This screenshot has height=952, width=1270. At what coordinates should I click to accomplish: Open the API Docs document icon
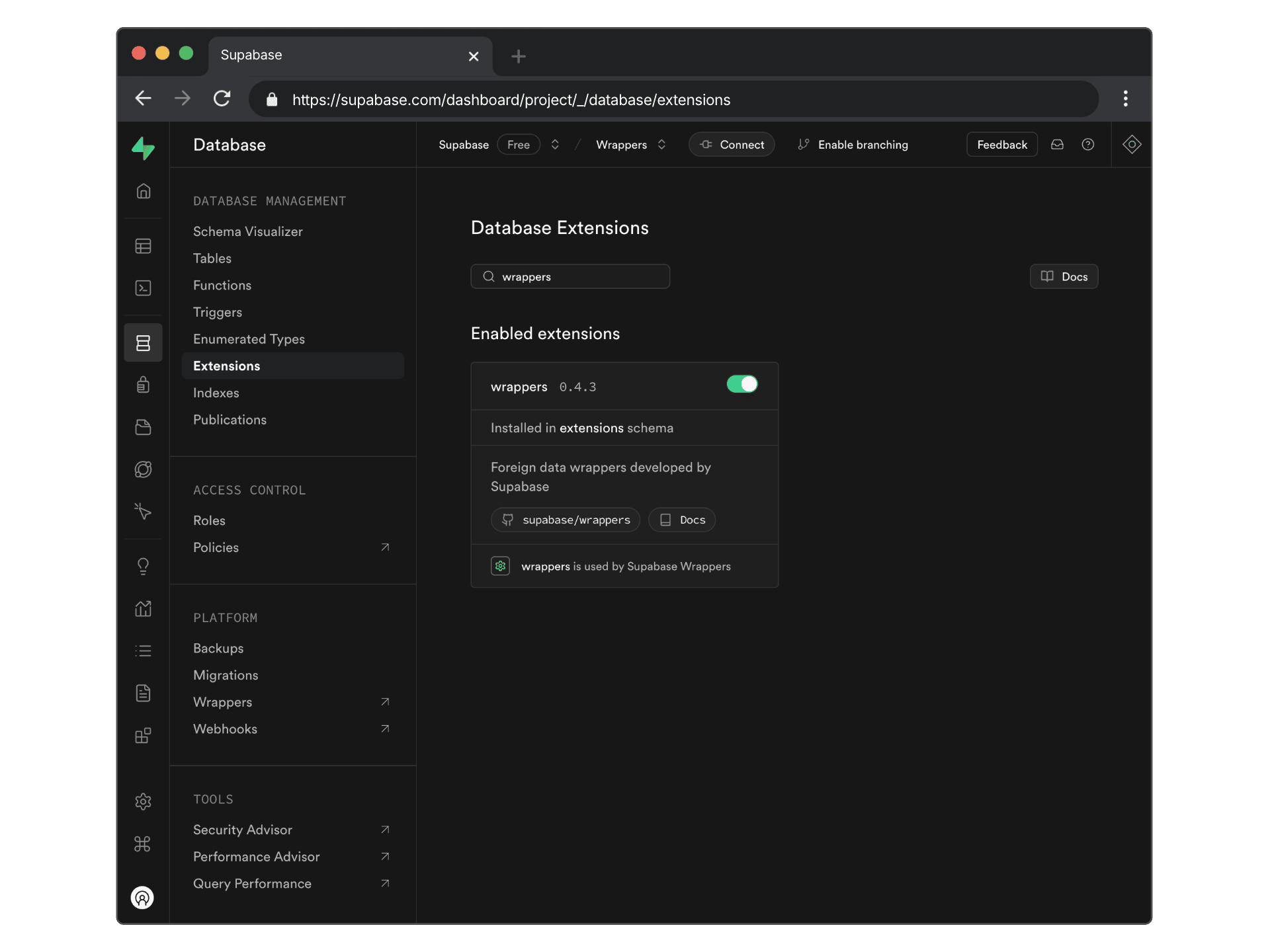click(144, 693)
